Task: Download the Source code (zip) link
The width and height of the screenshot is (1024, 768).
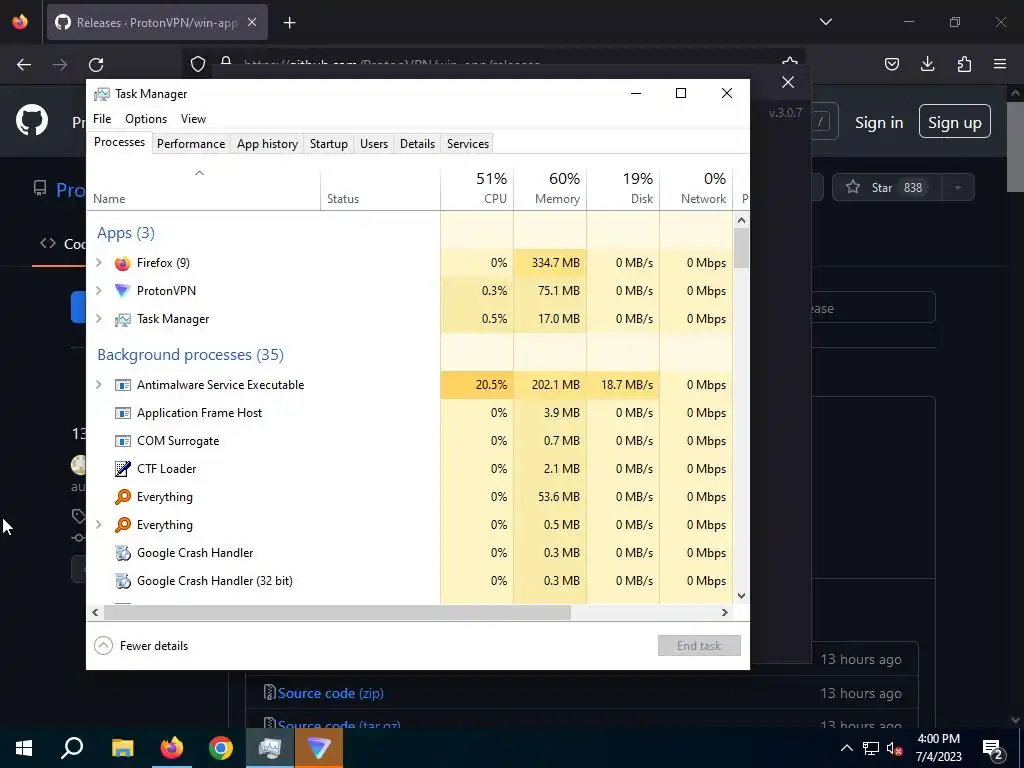Action: click(x=330, y=693)
